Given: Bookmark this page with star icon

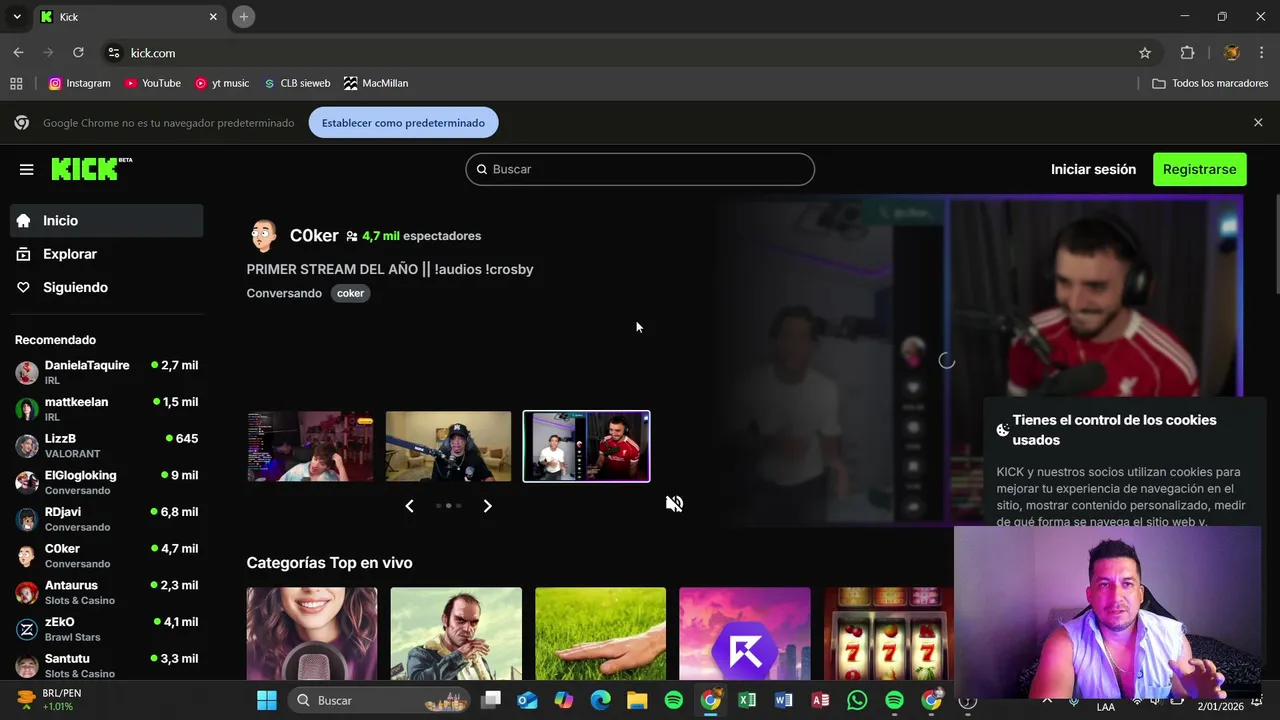Looking at the screenshot, I should click(x=1145, y=53).
